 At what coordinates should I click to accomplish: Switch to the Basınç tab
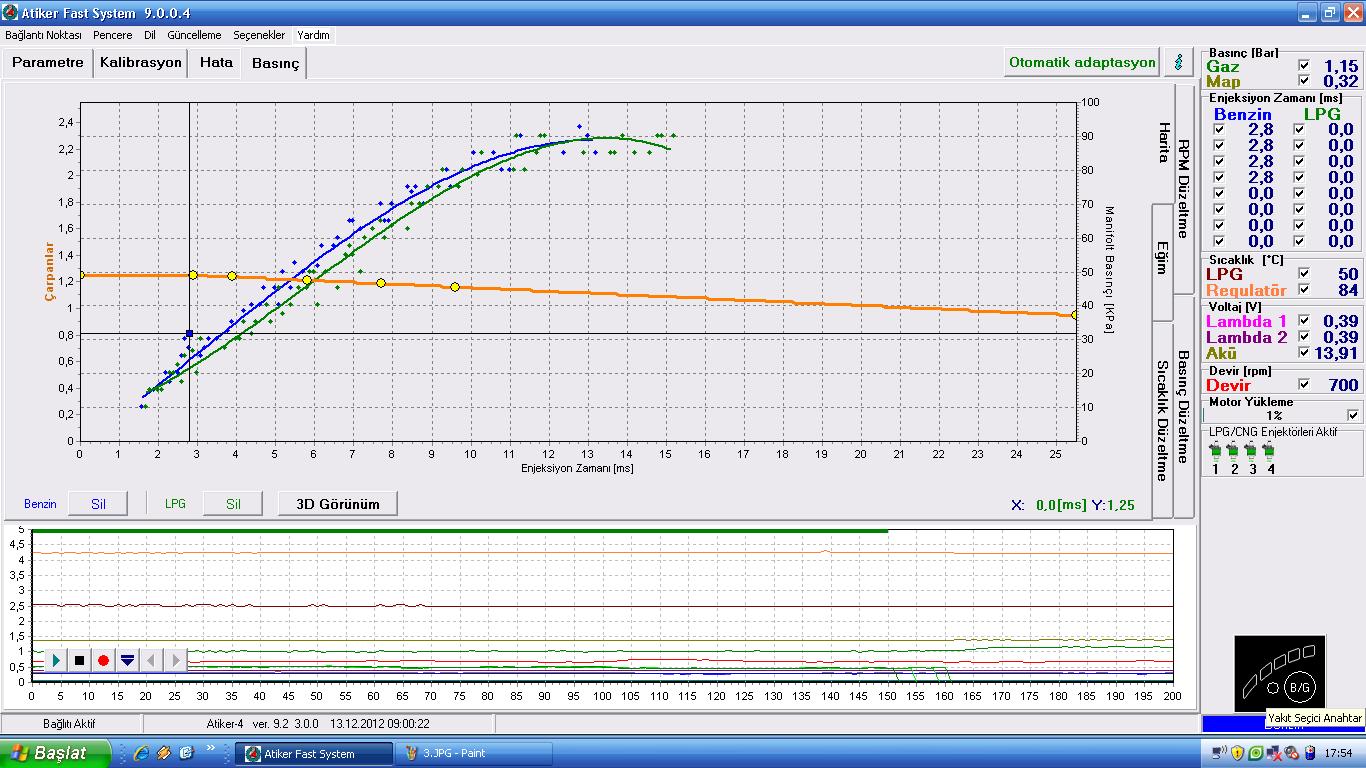click(275, 63)
